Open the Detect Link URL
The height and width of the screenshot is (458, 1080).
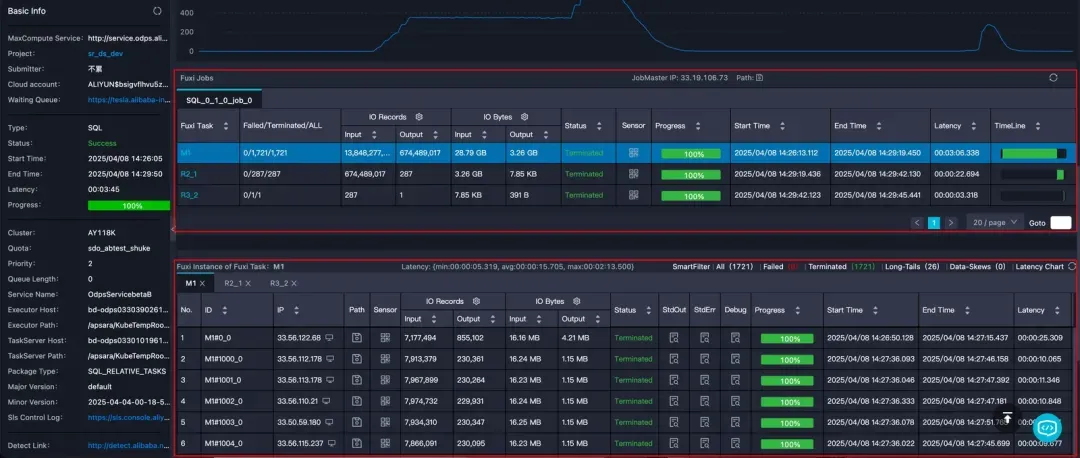[128, 447]
